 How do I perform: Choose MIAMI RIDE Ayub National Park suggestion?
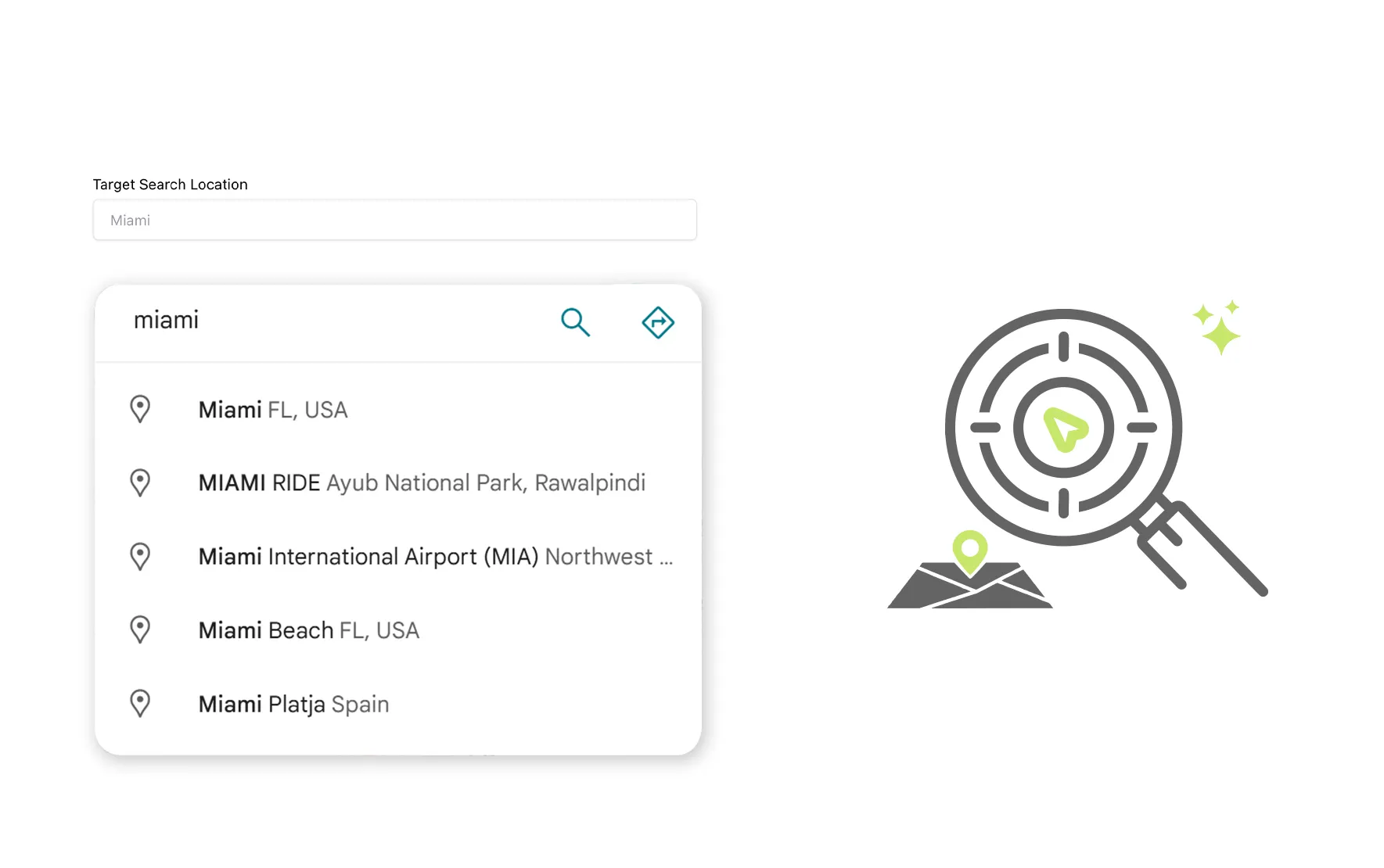pos(422,483)
